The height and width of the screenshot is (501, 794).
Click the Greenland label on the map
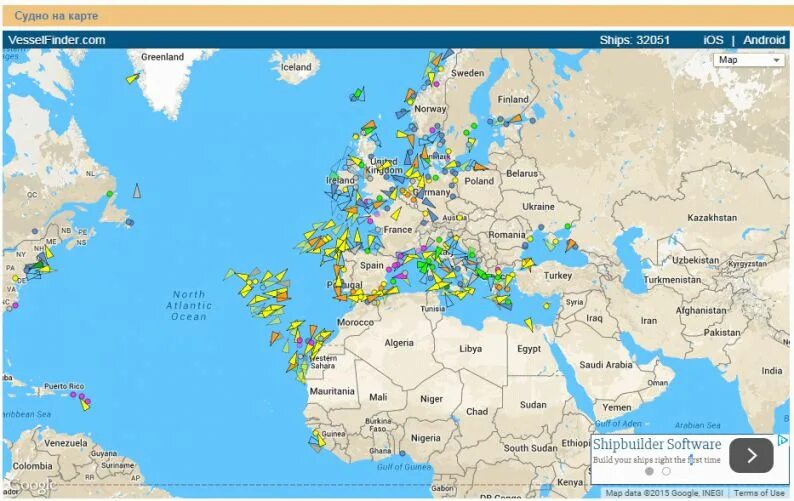(163, 57)
